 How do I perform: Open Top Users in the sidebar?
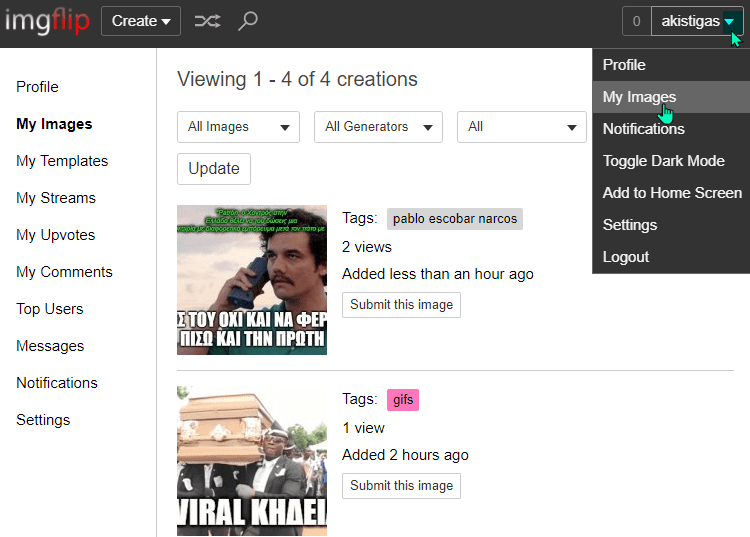pyautogui.click(x=50, y=309)
